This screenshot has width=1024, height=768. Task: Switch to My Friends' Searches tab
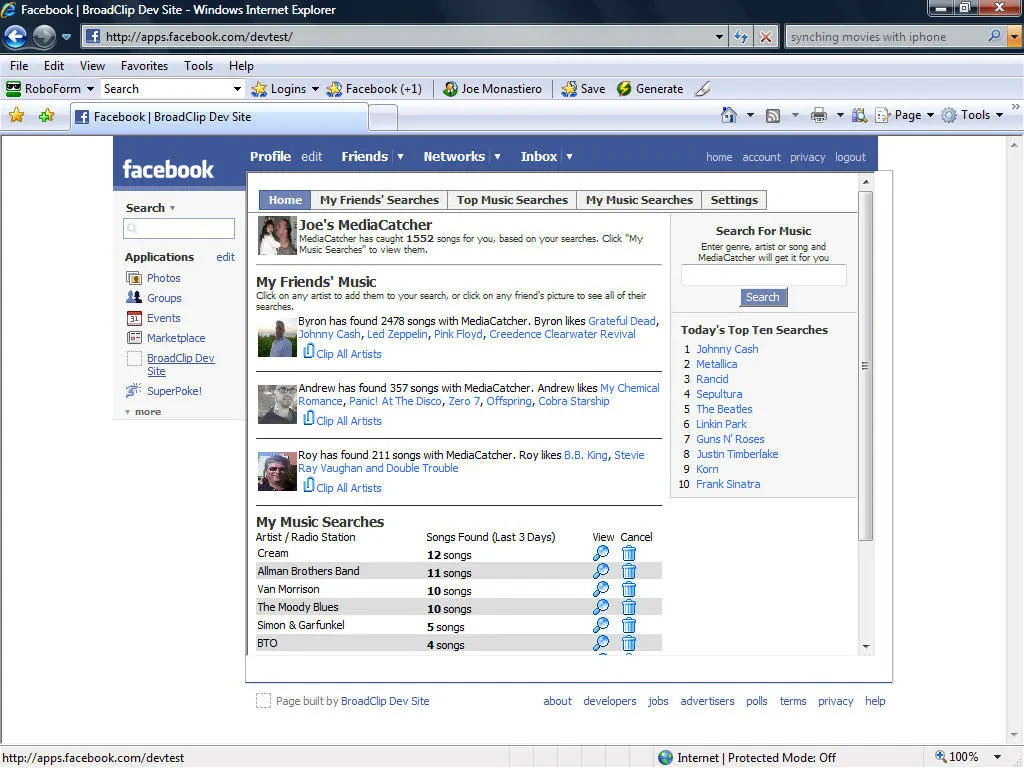[x=379, y=200]
